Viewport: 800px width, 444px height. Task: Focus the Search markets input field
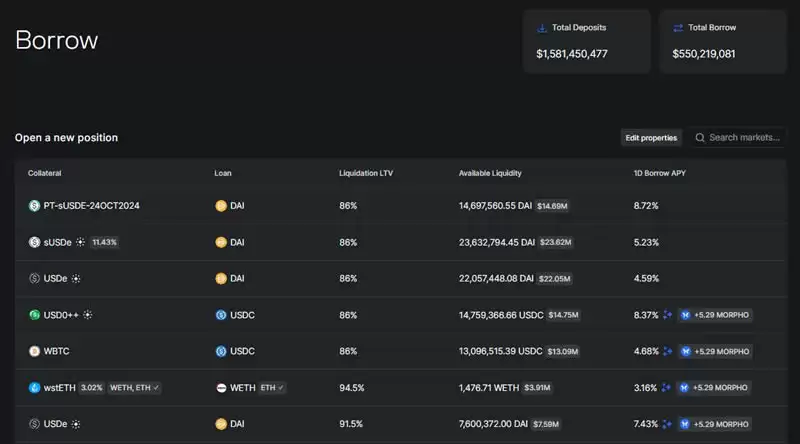pyautogui.click(x=744, y=138)
